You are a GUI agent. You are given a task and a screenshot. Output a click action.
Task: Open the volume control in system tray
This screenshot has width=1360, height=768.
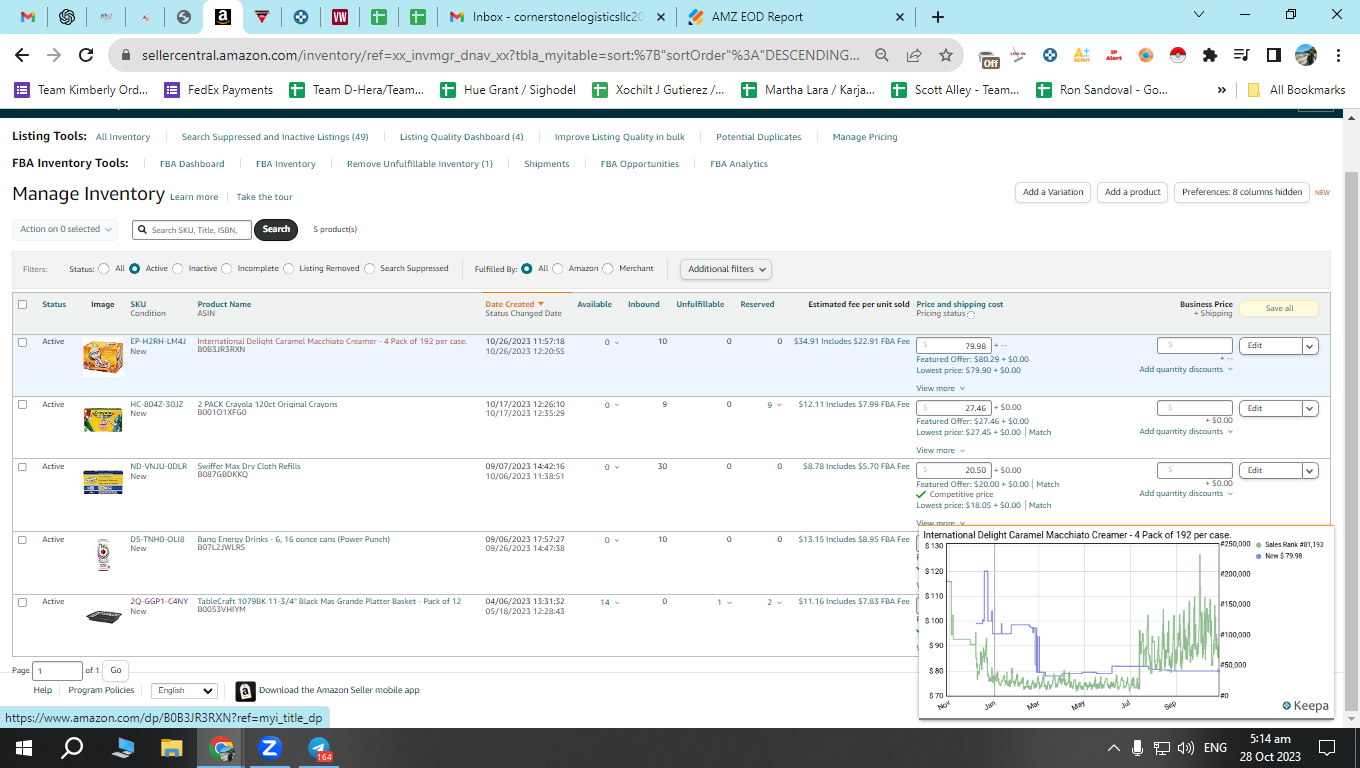coord(1186,747)
